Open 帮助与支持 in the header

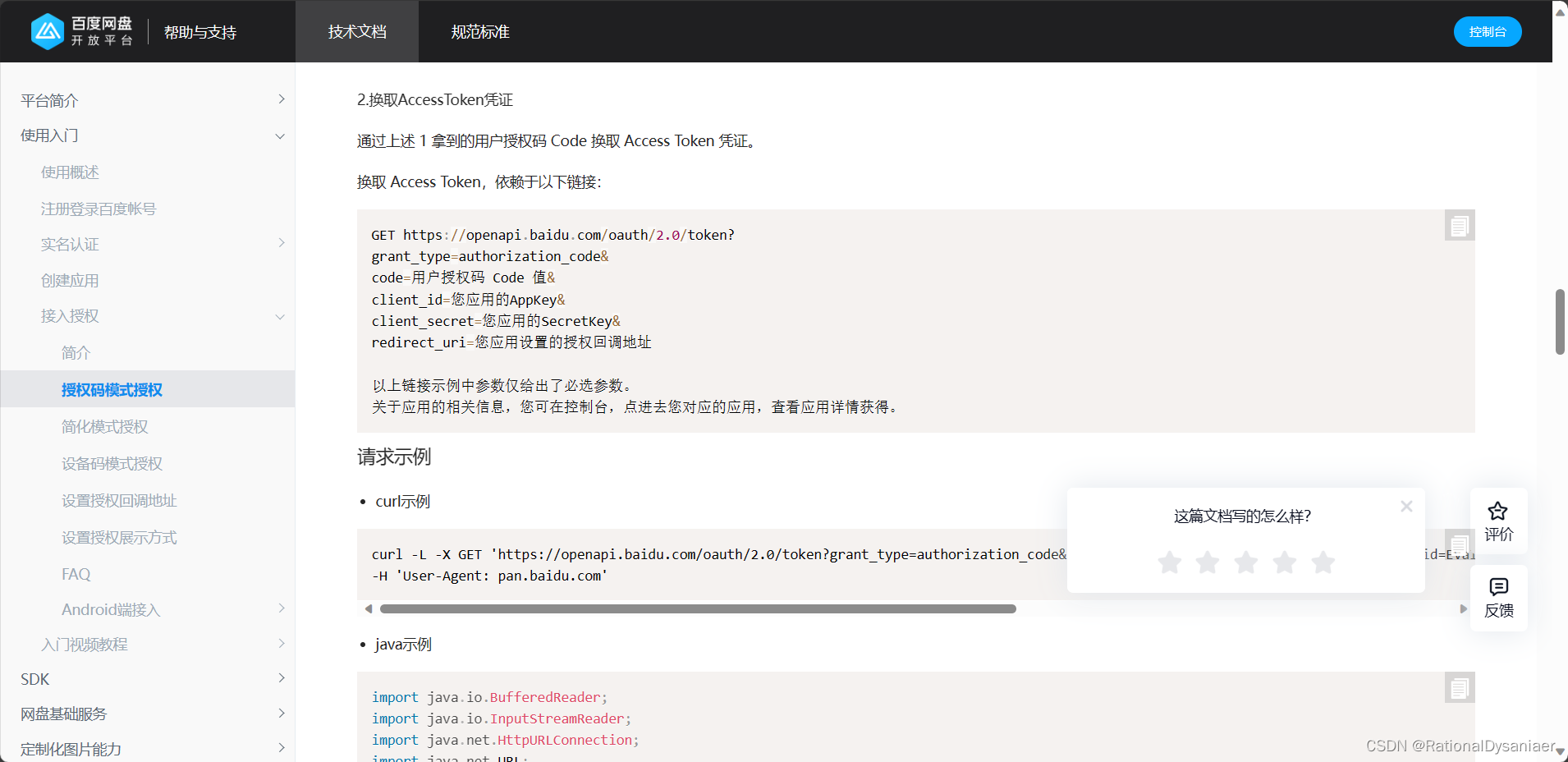point(200,32)
